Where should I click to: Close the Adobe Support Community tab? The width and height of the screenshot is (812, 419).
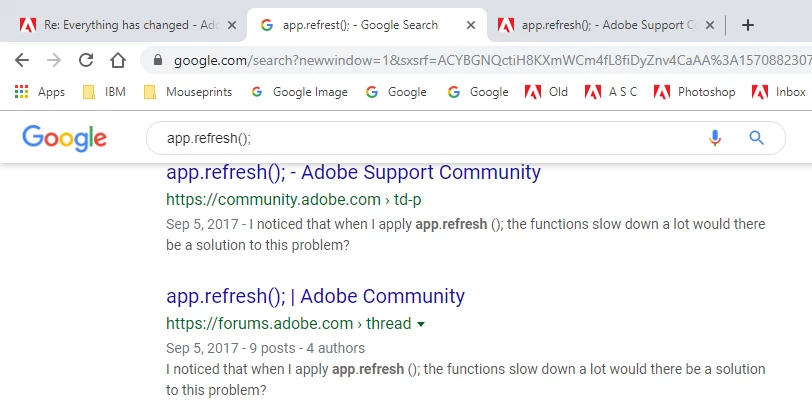point(710,25)
